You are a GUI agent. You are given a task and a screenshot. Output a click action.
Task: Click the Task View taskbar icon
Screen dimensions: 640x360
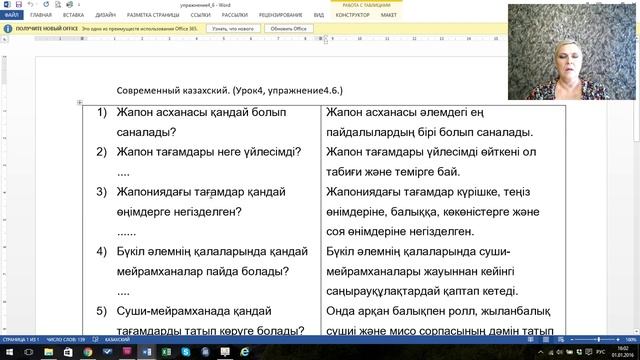pyautogui.click(x=29, y=352)
